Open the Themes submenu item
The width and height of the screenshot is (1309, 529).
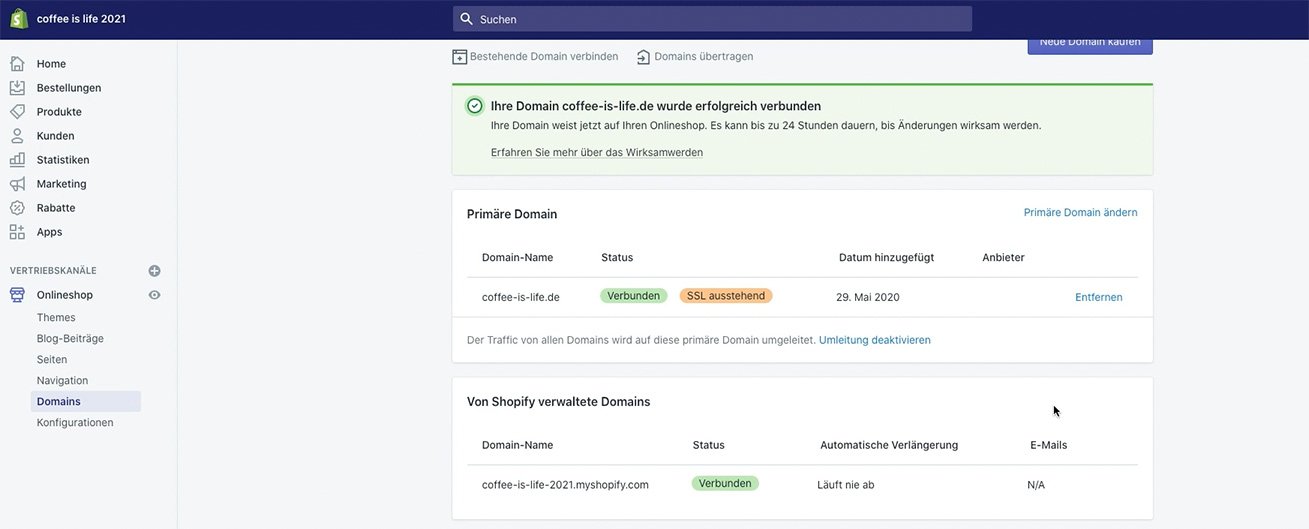pos(56,318)
